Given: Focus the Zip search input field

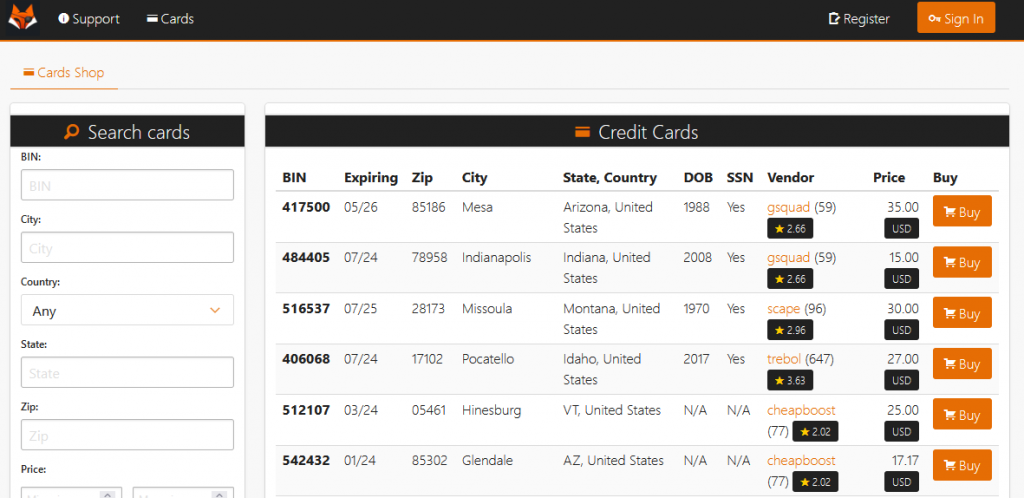Looking at the screenshot, I should pos(127,435).
